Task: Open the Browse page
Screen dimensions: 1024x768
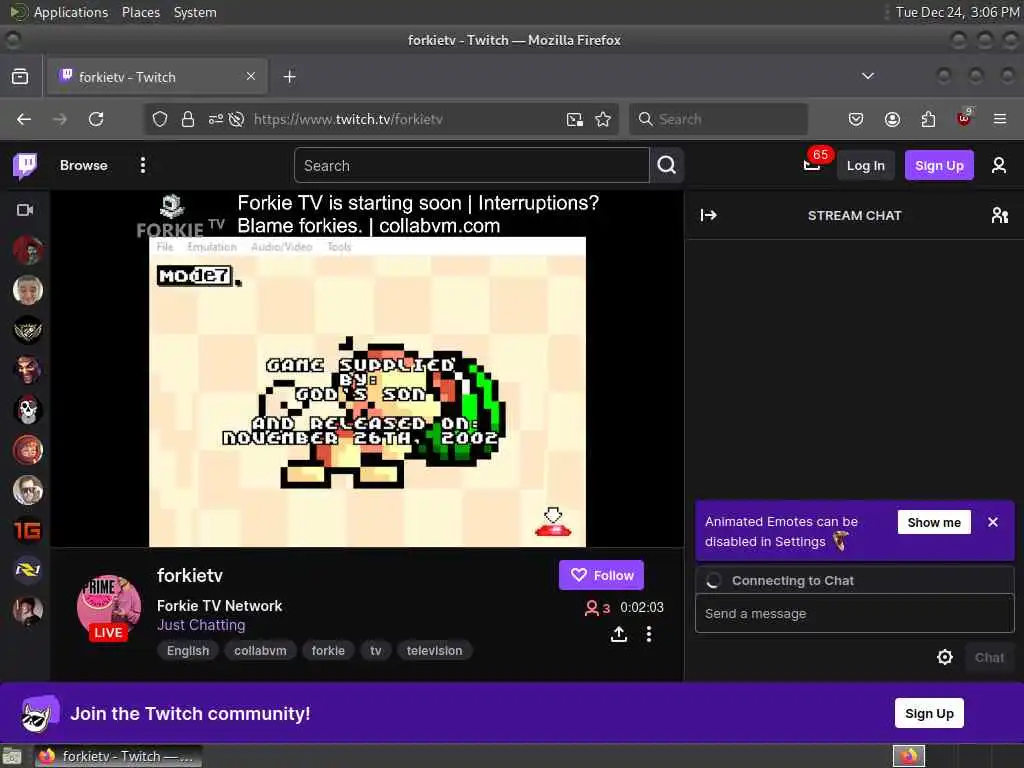Action: coord(84,165)
